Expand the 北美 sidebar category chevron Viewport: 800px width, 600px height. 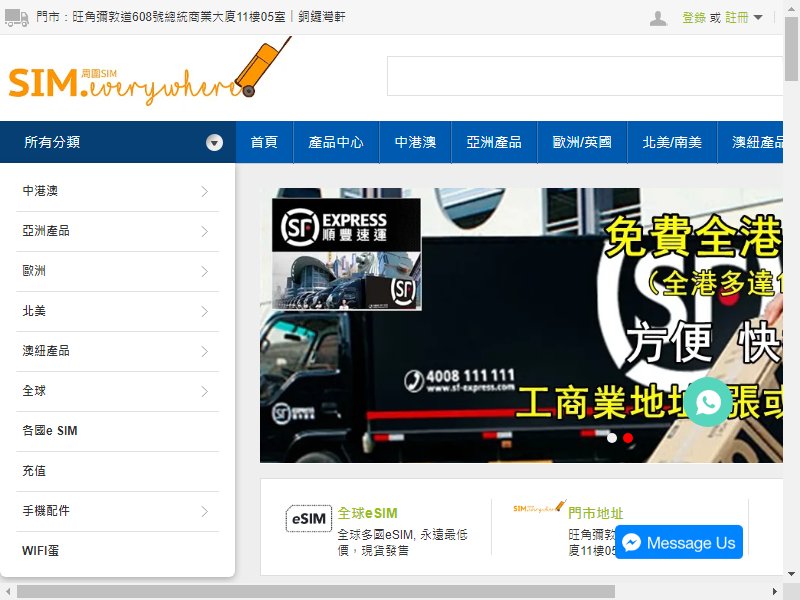click(205, 312)
